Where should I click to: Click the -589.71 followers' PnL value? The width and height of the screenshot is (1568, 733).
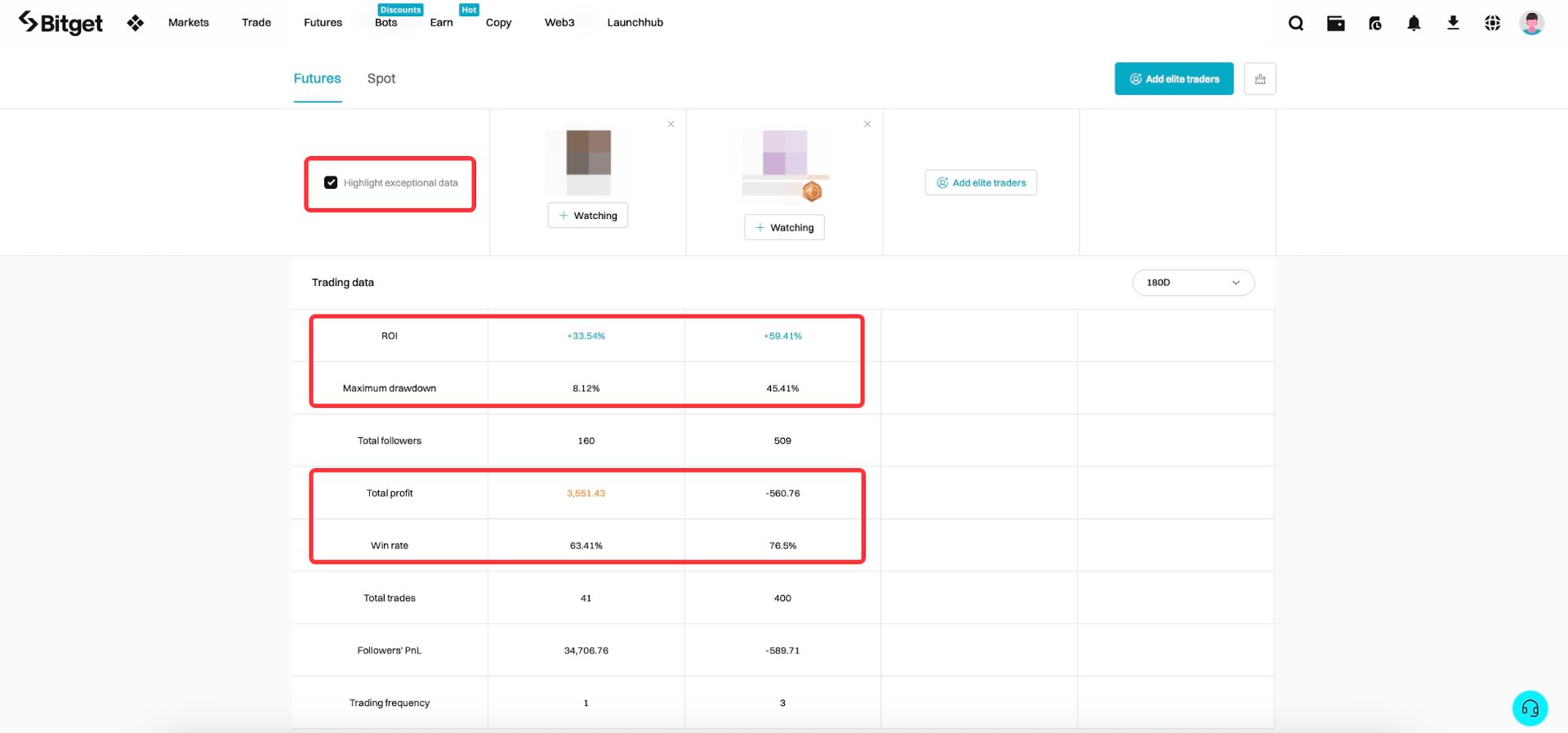pyautogui.click(x=782, y=650)
